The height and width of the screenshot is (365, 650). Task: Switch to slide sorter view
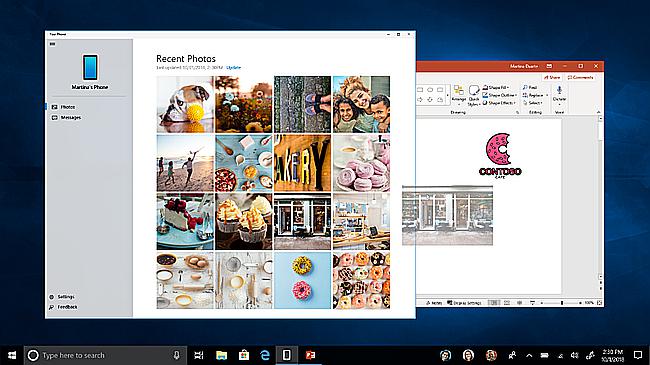(507, 303)
